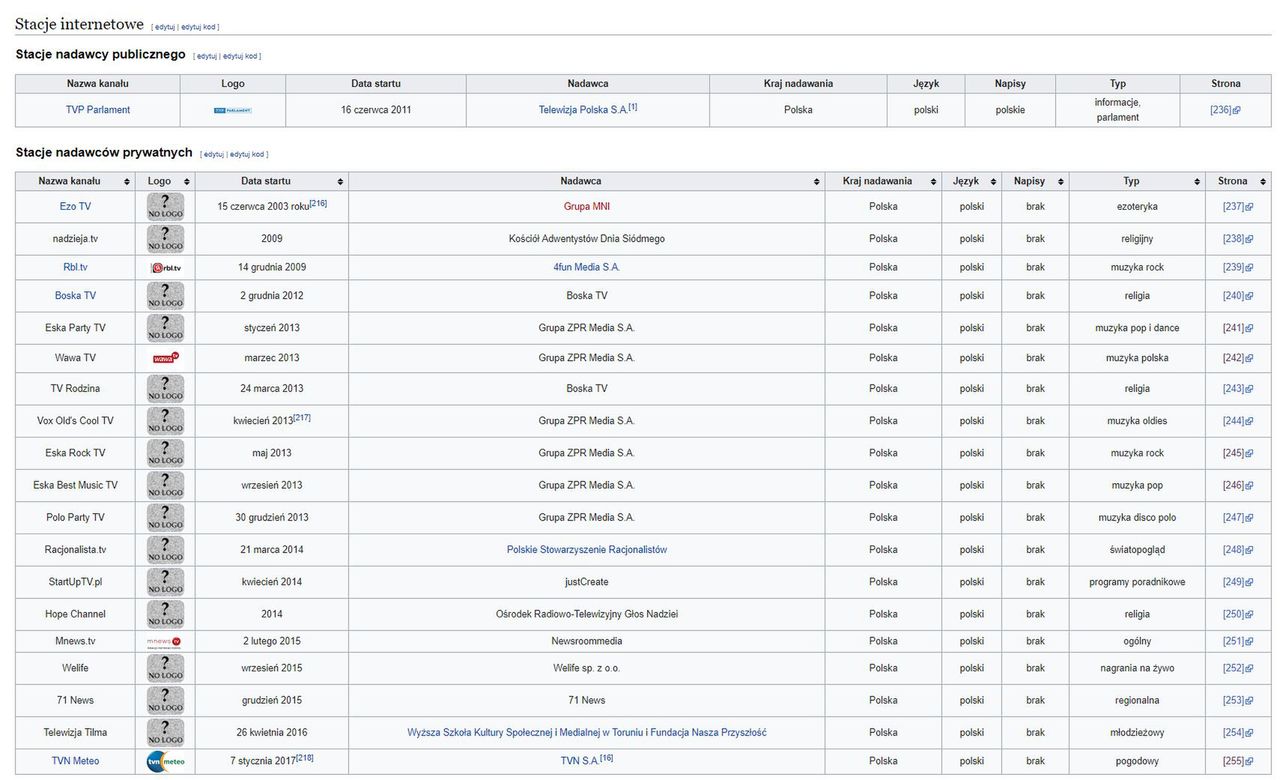1280x780 pixels.
Task: Click 'edytuj kod' next to Stacje nadawcy publicznego
Action: pos(240,56)
